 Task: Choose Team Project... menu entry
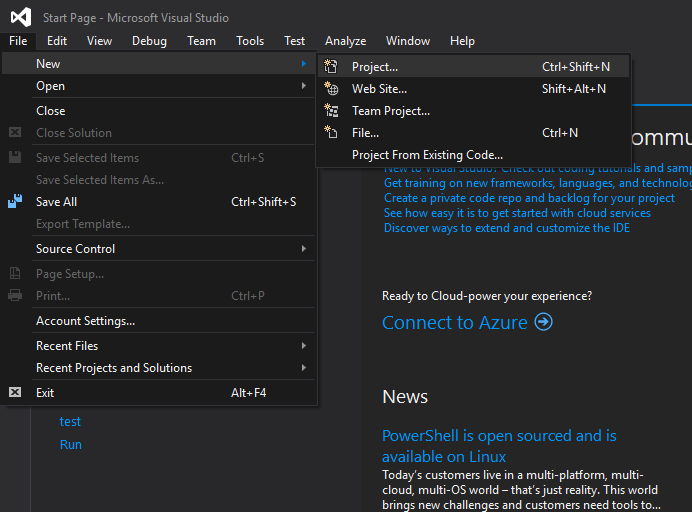click(x=473, y=111)
